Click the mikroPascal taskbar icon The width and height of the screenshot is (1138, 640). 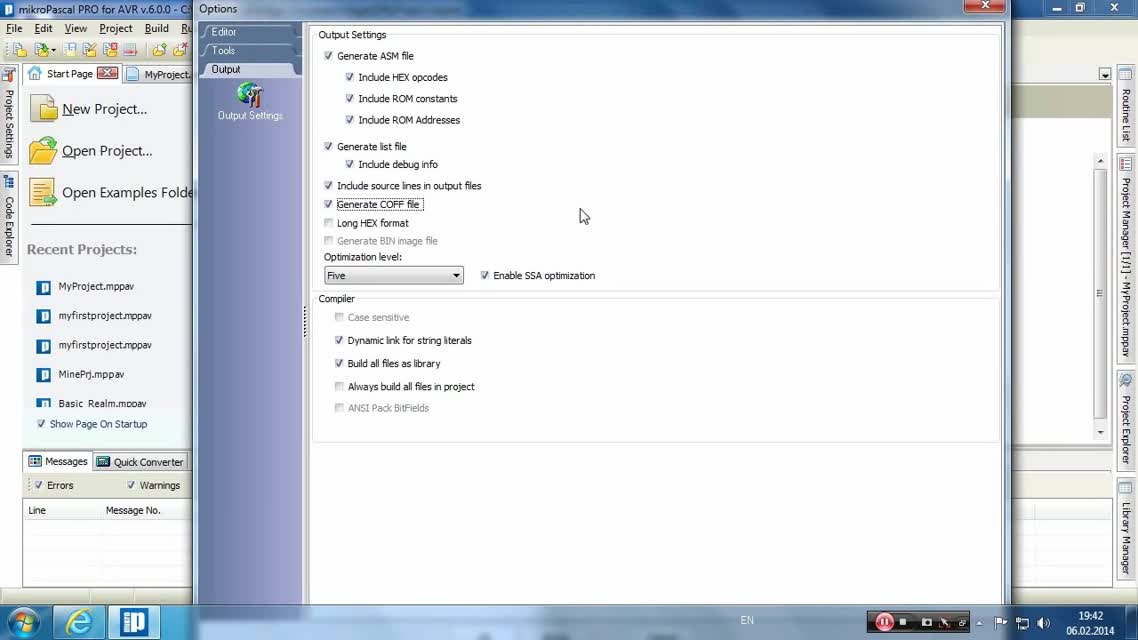click(x=134, y=622)
